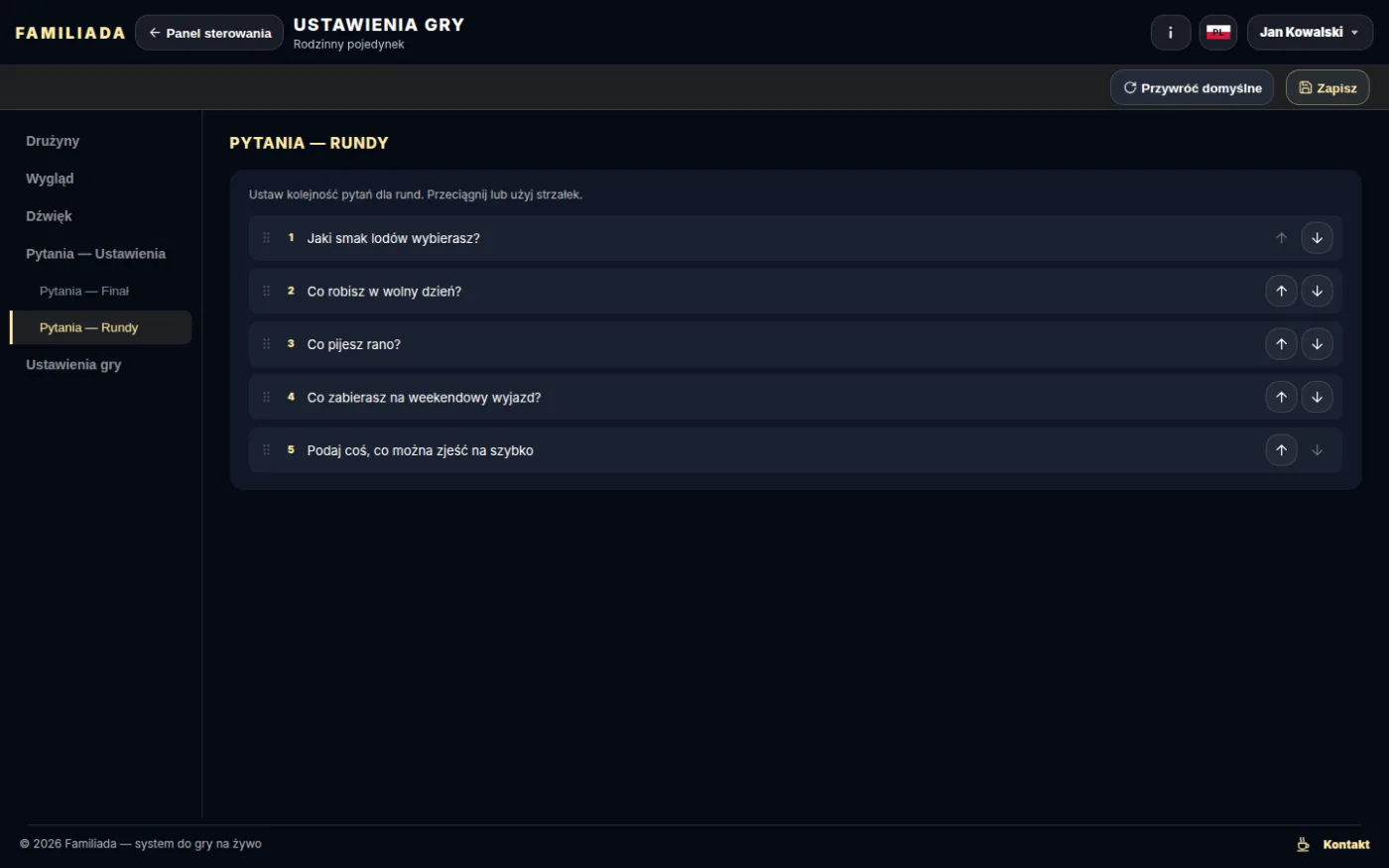Screen dimensions: 1389x868
Task: Go to Wygląd settings section
Action: coord(50,179)
